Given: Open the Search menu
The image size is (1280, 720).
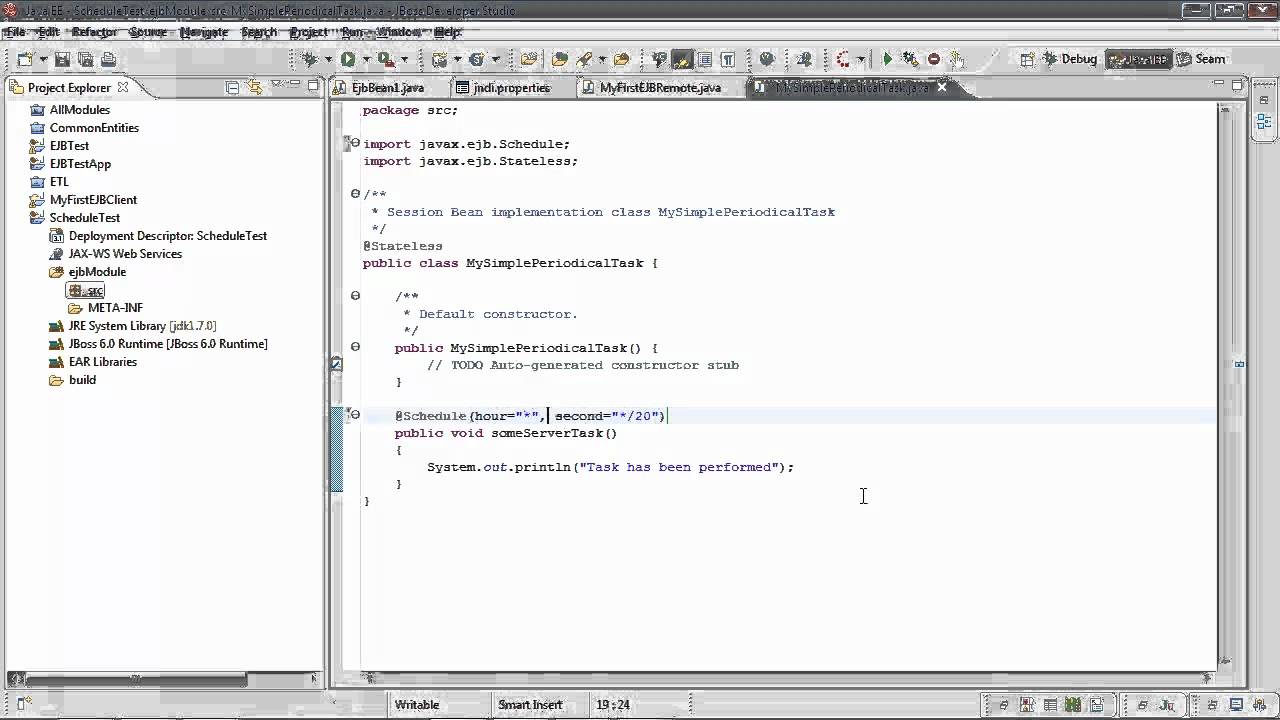Looking at the screenshot, I should pos(258,32).
